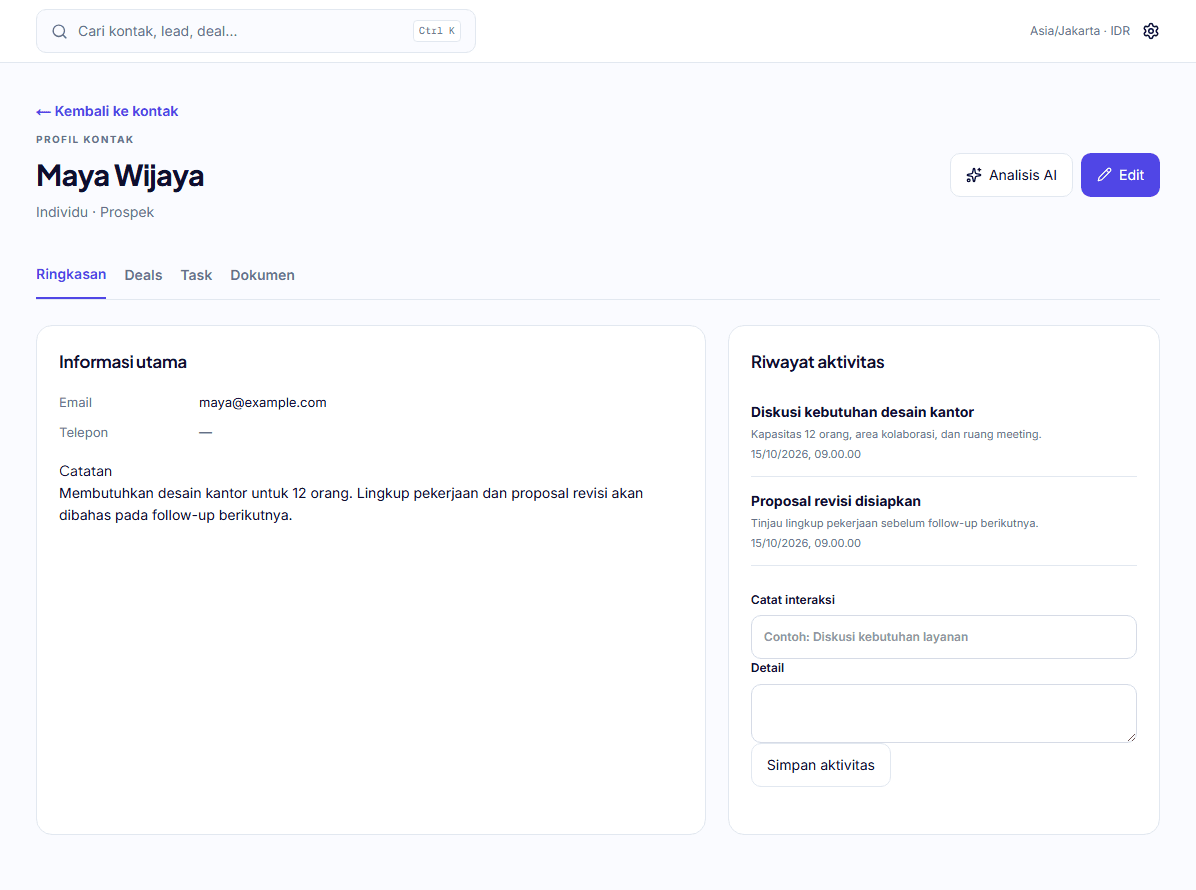The height and width of the screenshot is (890, 1196).
Task: Click the Catat interaksi input field
Action: pos(944,637)
